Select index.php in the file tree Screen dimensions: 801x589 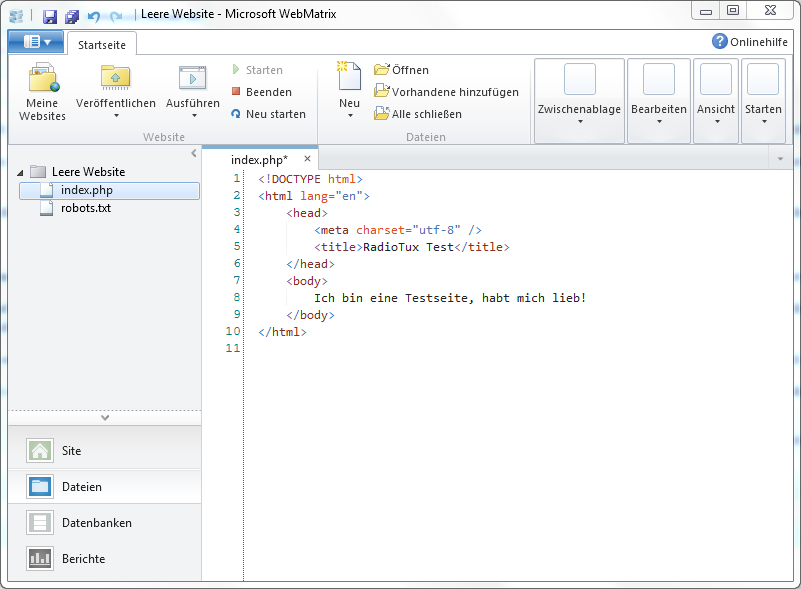(x=109, y=190)
